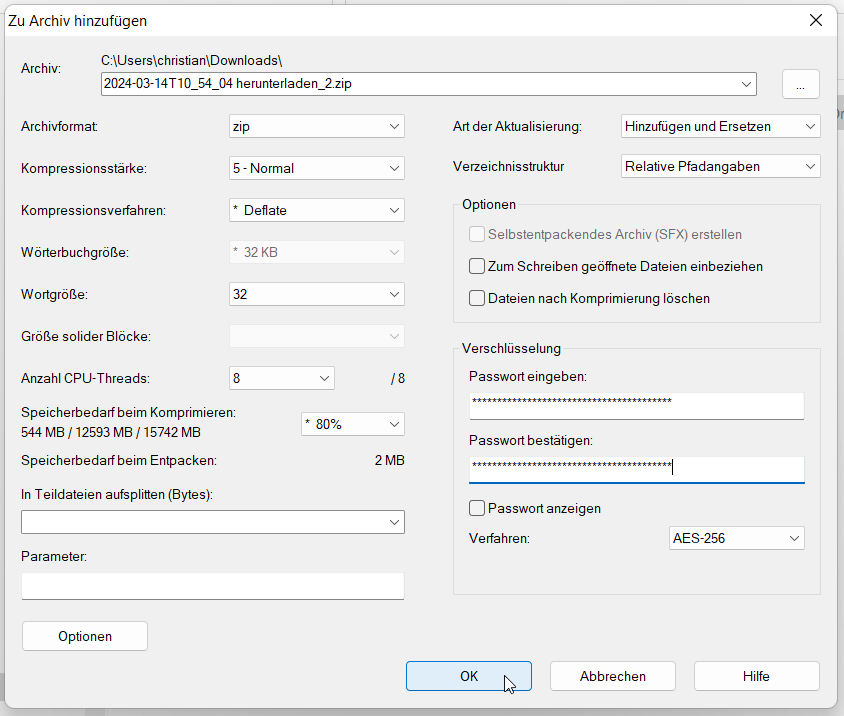Viewport: 844px width, 716px height.
Task: Click the Passwort eingeben field
Action: 636,406
